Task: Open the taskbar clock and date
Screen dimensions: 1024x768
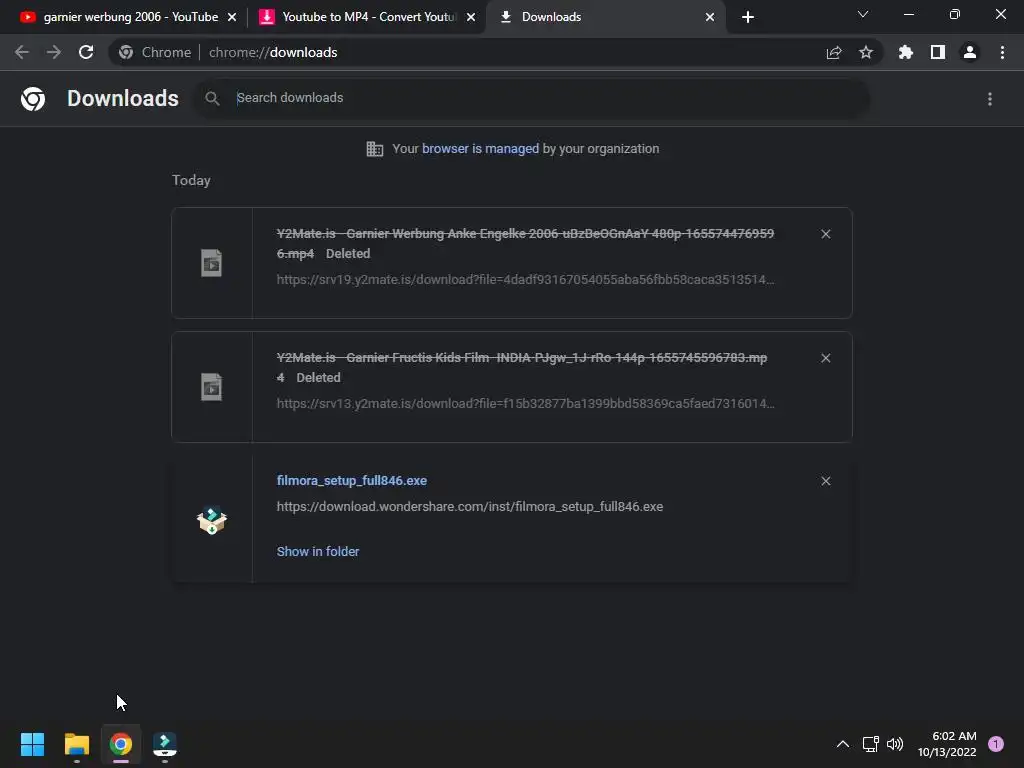Action: coord(947,744)
